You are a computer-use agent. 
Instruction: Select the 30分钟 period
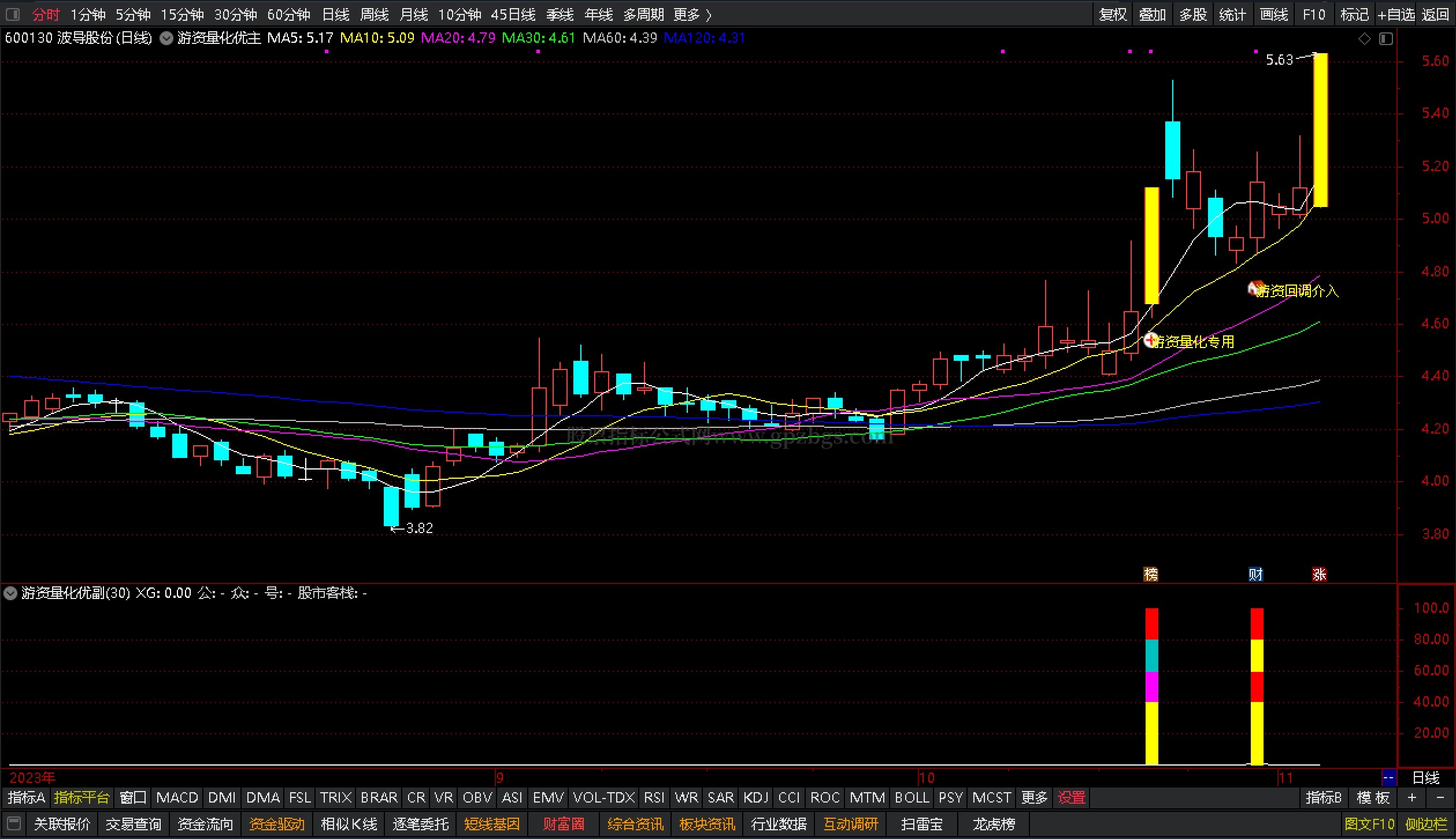[x=235, y=14]
